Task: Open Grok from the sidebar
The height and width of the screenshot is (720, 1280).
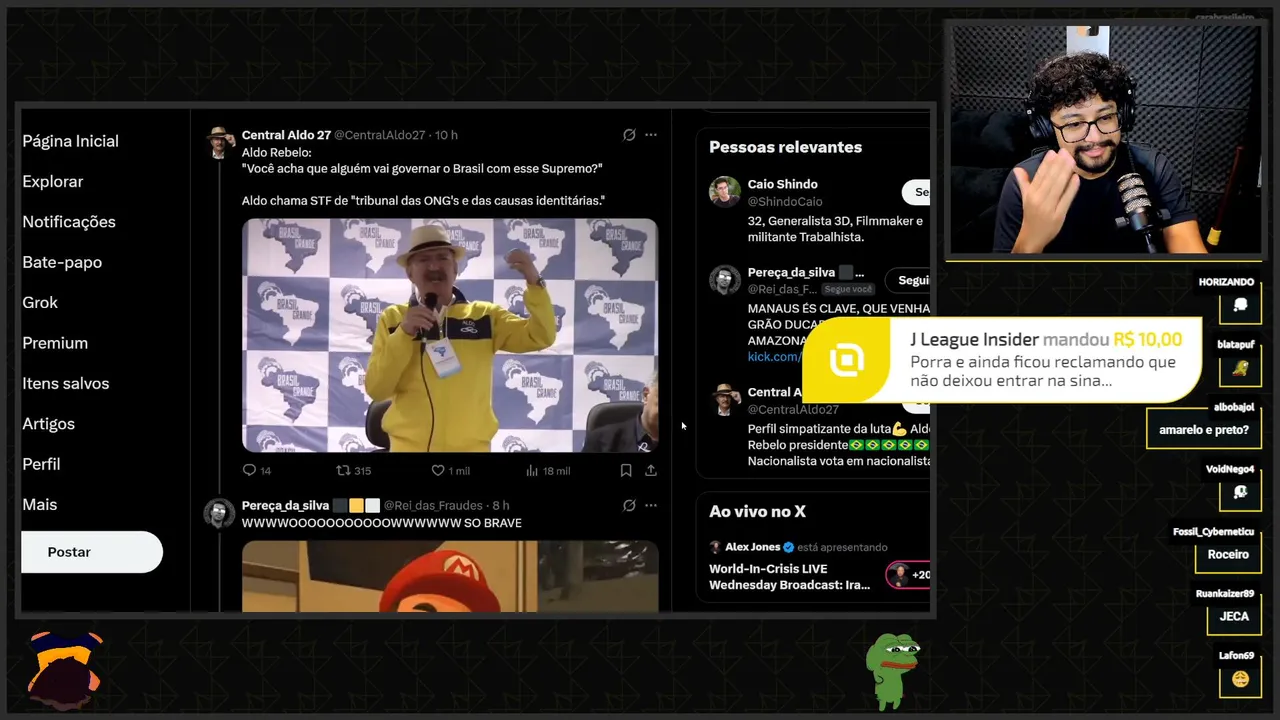Action: click(x=40, y=302)
